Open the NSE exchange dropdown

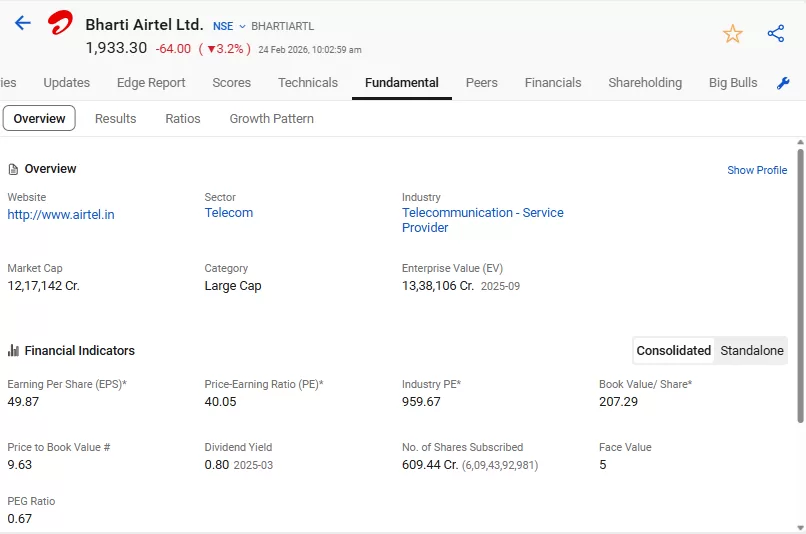[229, 26]
